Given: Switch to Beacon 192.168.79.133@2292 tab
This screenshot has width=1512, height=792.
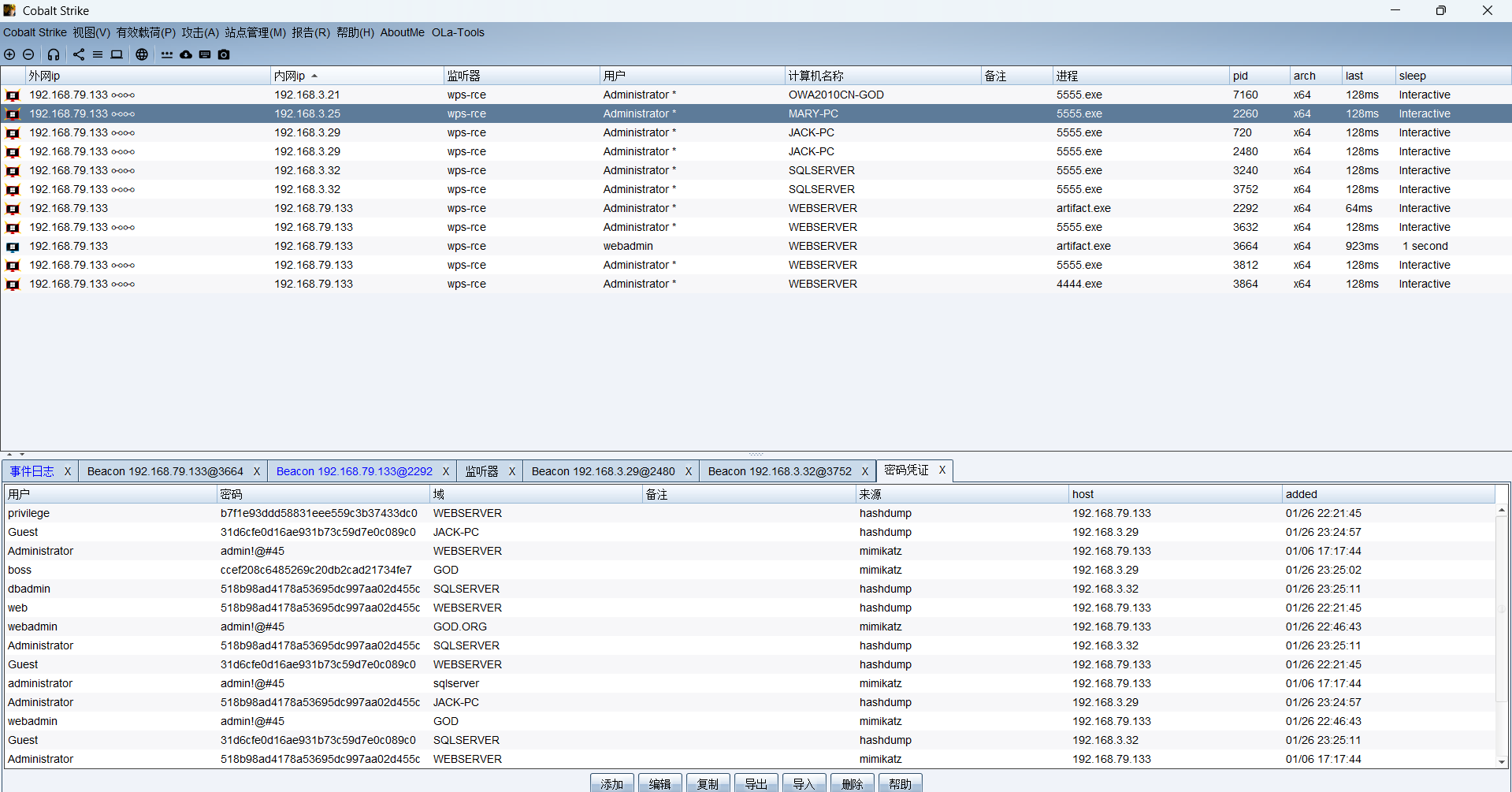Looking at the screenshot, I should coord(355,471).
